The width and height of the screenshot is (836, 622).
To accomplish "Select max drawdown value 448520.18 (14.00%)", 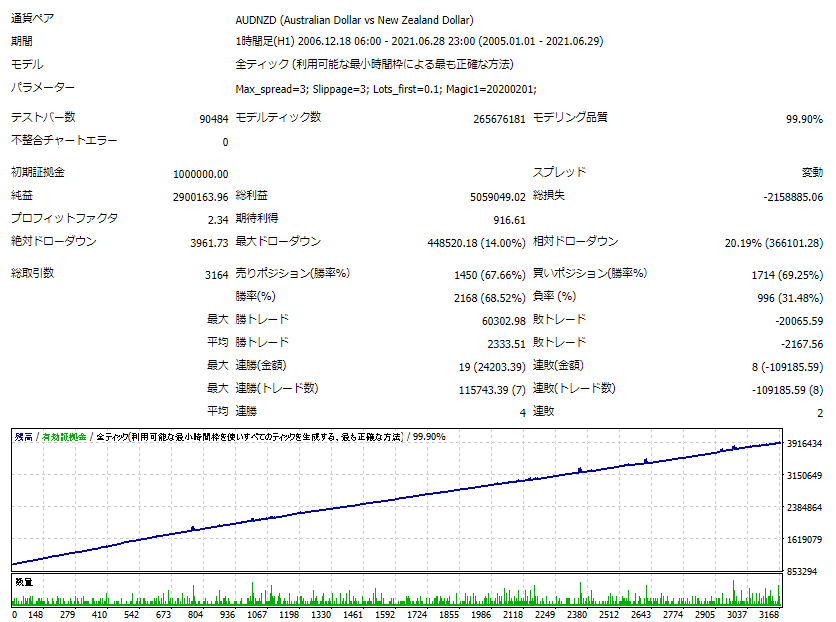I will click(x=476, y=243).
